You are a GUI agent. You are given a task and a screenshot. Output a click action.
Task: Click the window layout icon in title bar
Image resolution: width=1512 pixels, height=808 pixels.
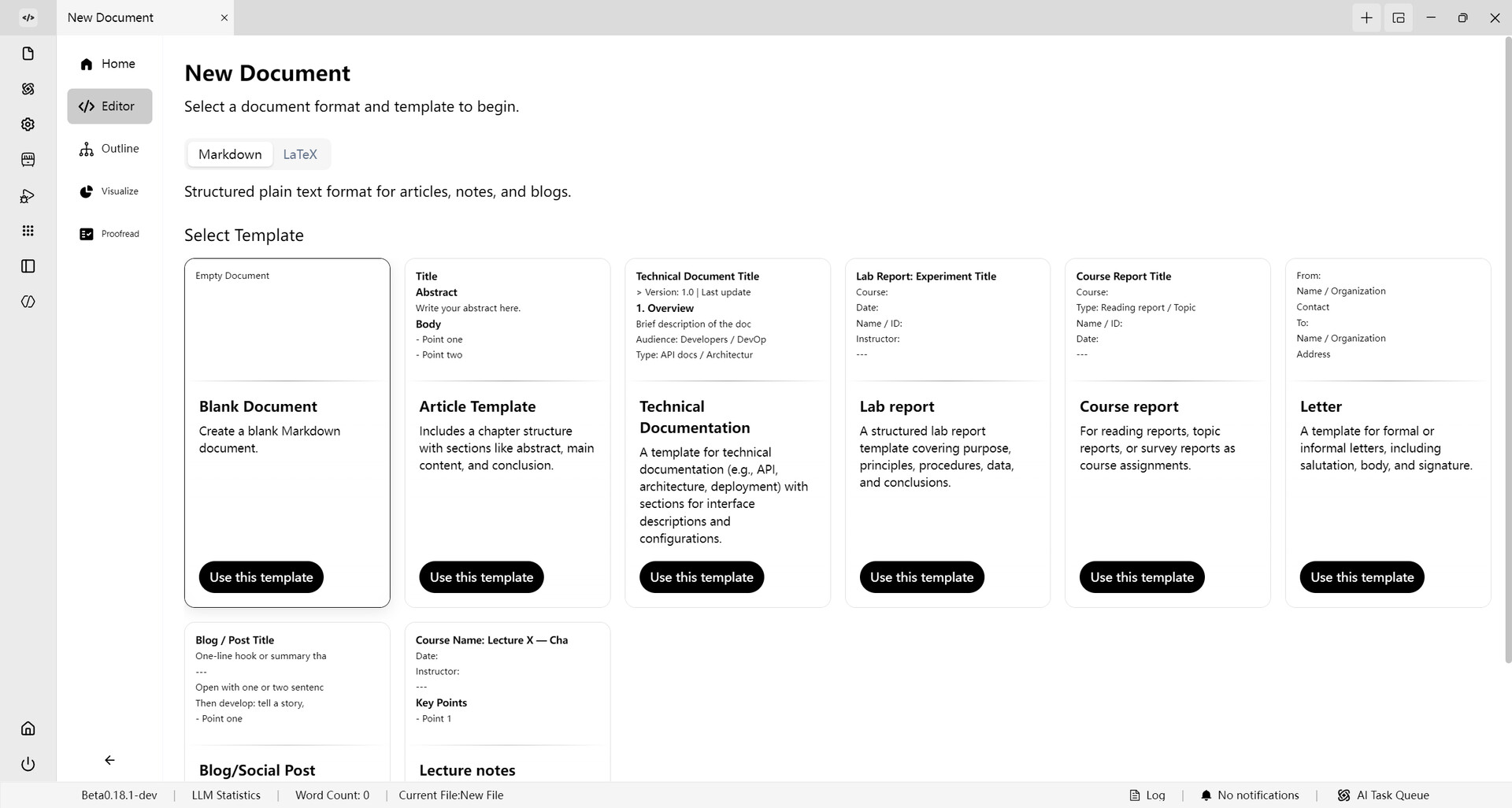(1399, 17)
